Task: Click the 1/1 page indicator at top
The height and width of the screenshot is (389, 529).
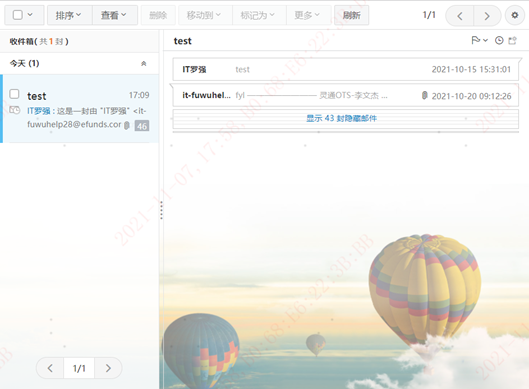Action: (x=429, y=15)
